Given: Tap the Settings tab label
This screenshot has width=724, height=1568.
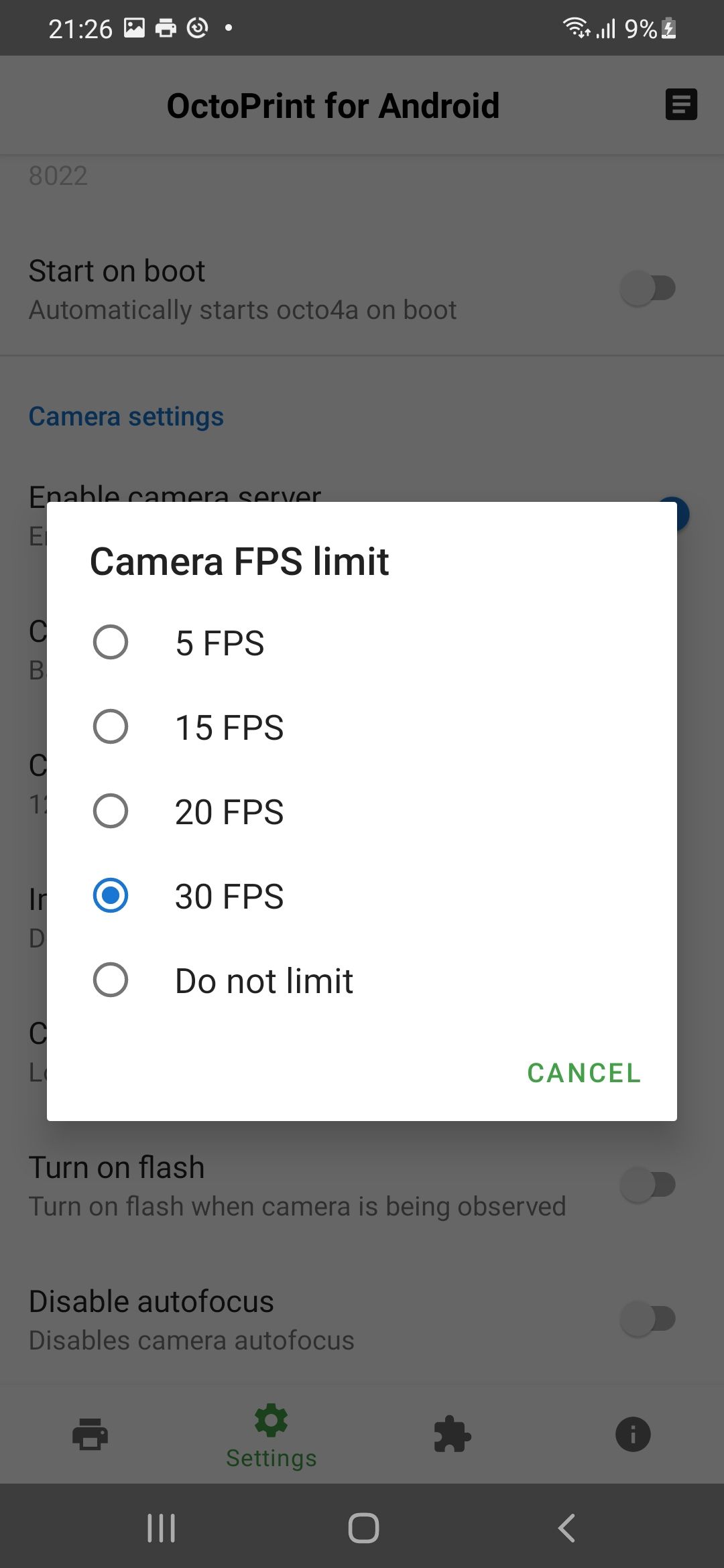Looking at the screenshot, I should pos(271,1458).
